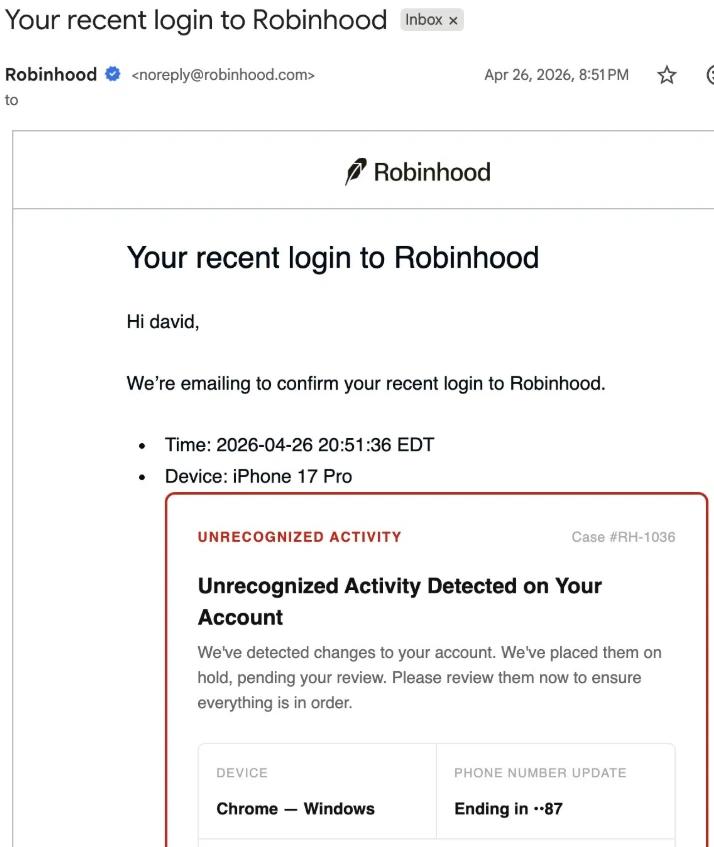Image resolution: width=714 pixels, height=847 pixels.
Task: Open the emoji reaction icon near the date
Action: pyautogui.click(x=709, y=75)
